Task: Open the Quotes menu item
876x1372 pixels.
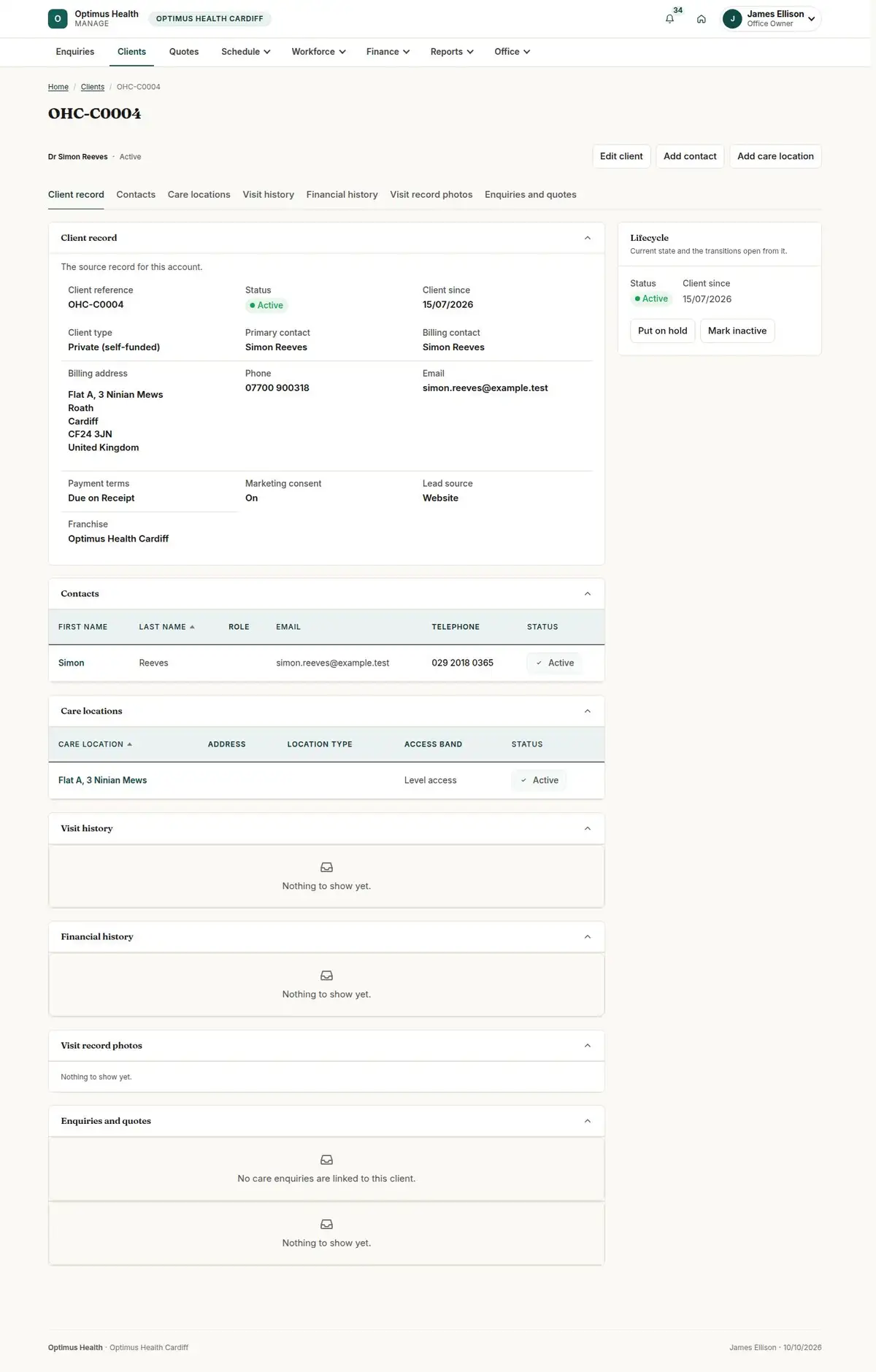Action: (x=184, y=52)
